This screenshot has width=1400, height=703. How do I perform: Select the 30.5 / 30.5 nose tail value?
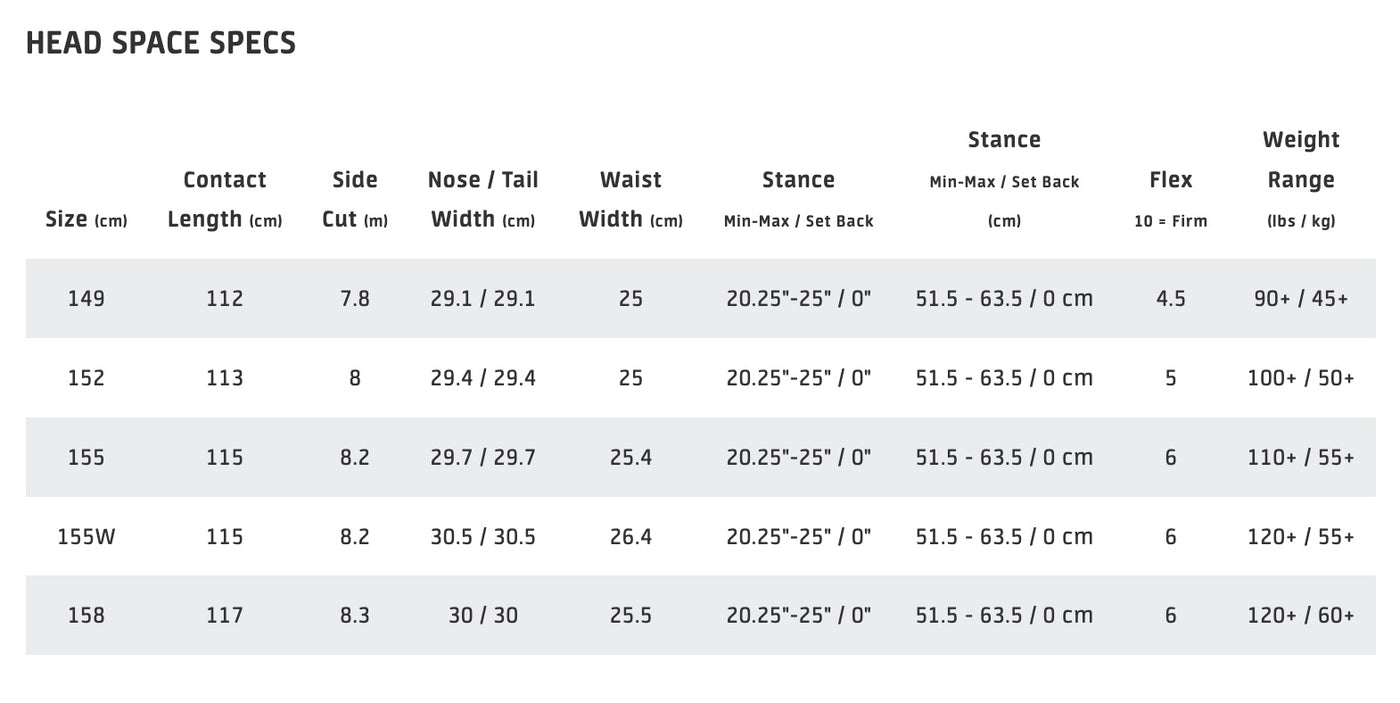tap(483, 537)
